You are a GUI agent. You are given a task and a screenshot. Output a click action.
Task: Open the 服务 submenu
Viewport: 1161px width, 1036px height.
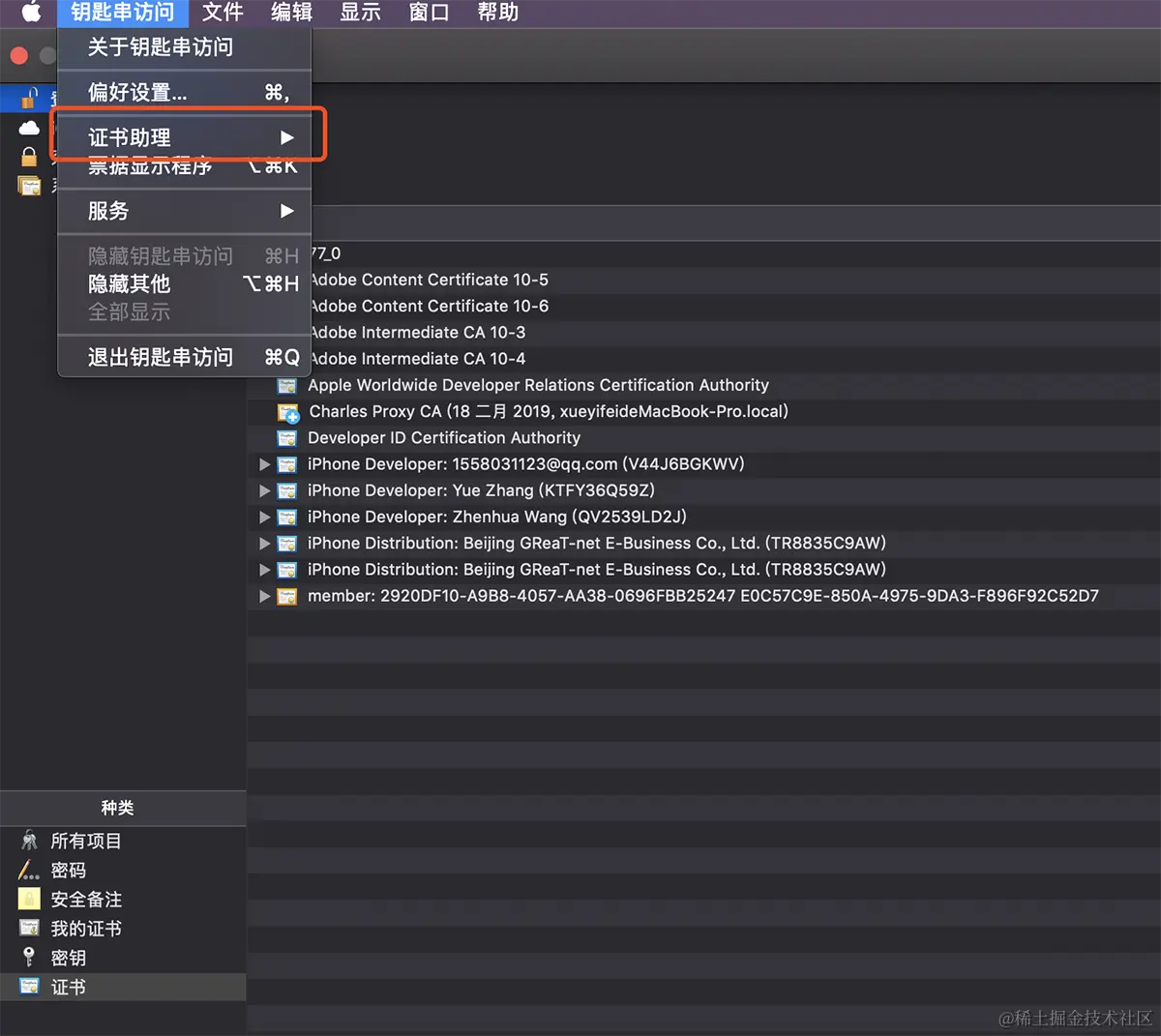coord(185,211)
